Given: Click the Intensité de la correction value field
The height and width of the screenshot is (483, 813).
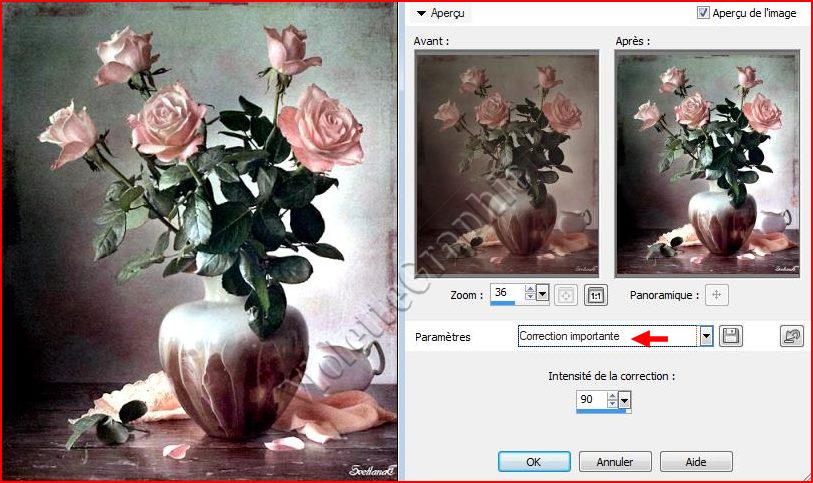Looking at the screenshot, I should click(x=591, y=399).
